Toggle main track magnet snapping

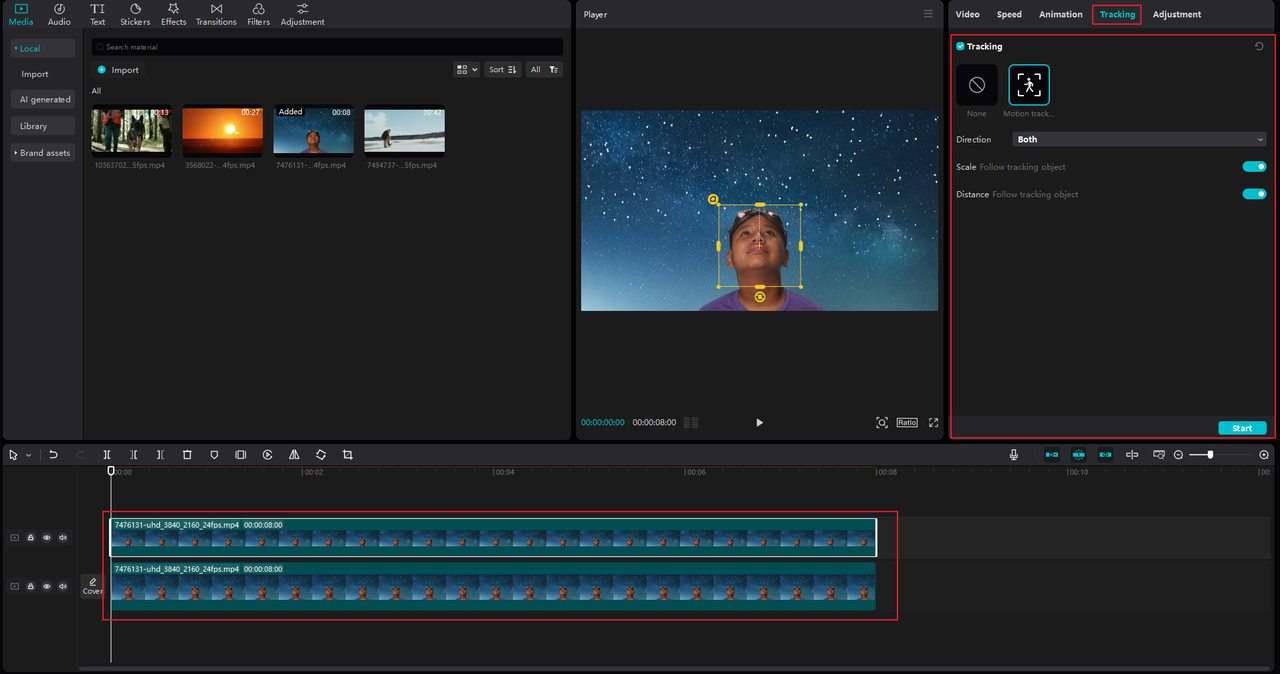tap(1052, 455)
